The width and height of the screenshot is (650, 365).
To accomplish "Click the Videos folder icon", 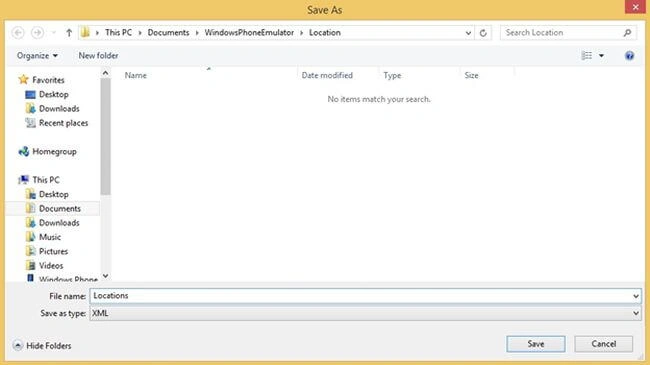I will pyautogui.click(x=30, y=265).
